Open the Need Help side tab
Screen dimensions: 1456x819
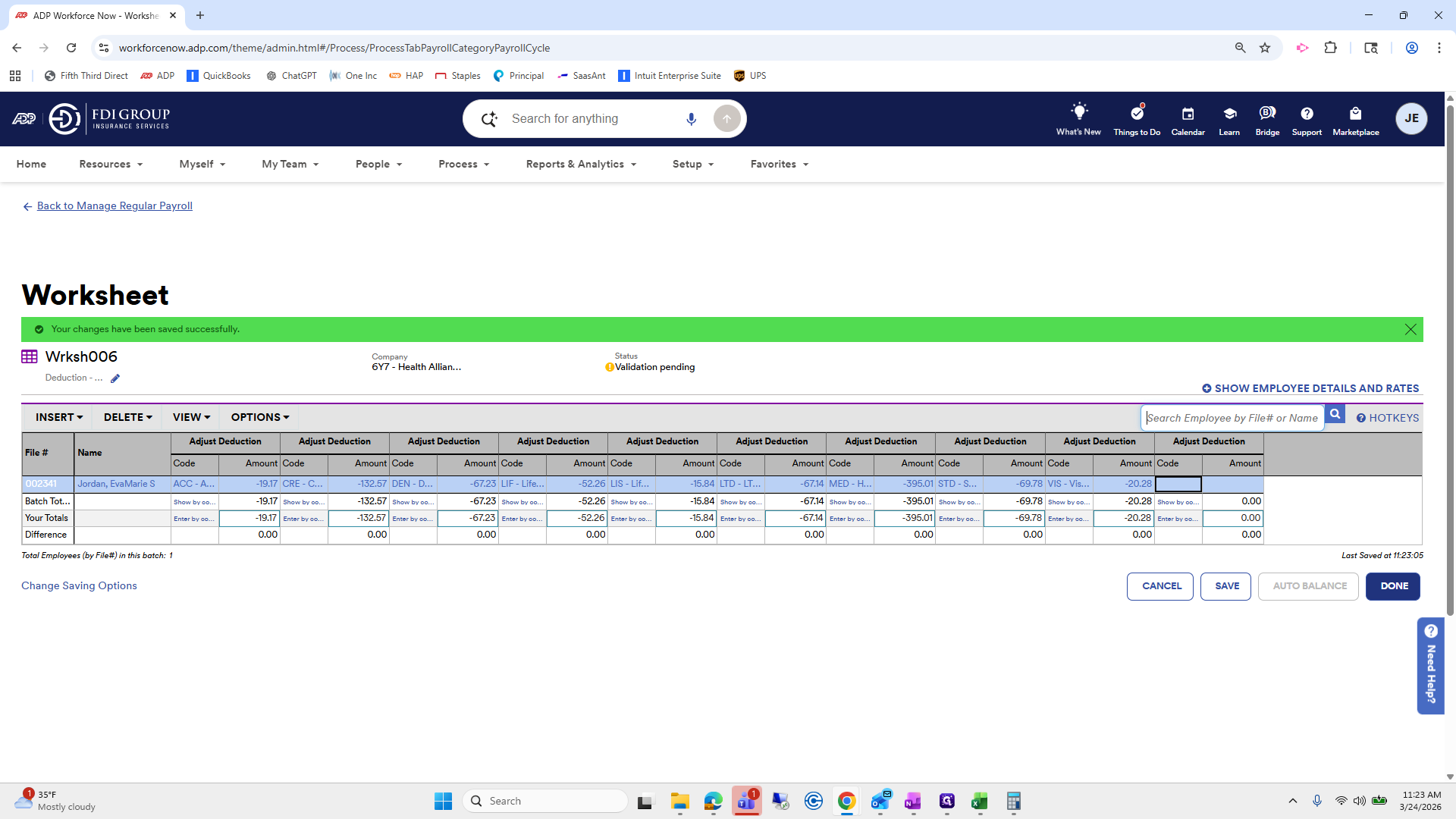point(1430,665)
